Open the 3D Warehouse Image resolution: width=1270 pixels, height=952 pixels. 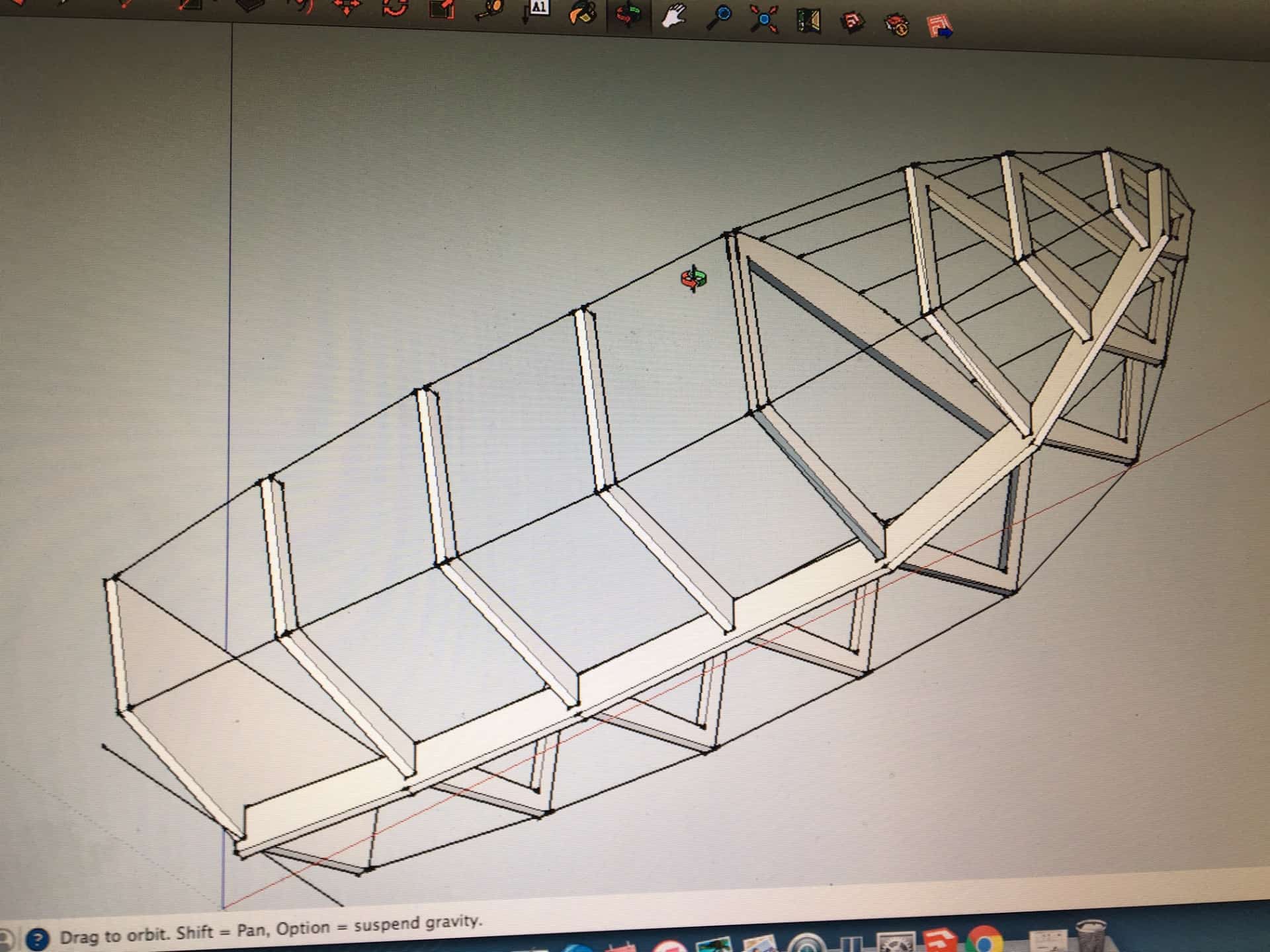pos(853,23)
